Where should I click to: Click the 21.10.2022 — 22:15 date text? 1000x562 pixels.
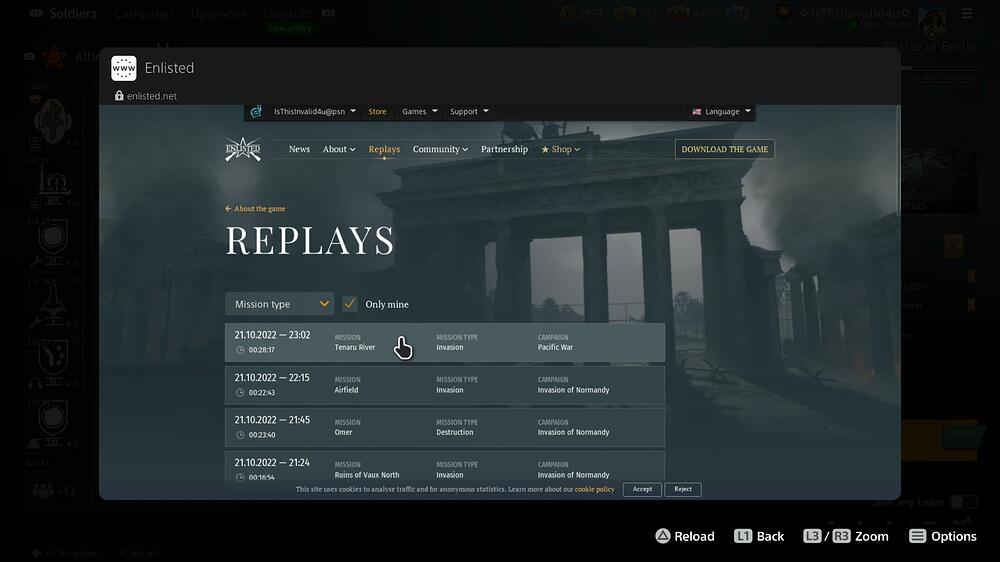pyautogui.click(x=272, y=378)
